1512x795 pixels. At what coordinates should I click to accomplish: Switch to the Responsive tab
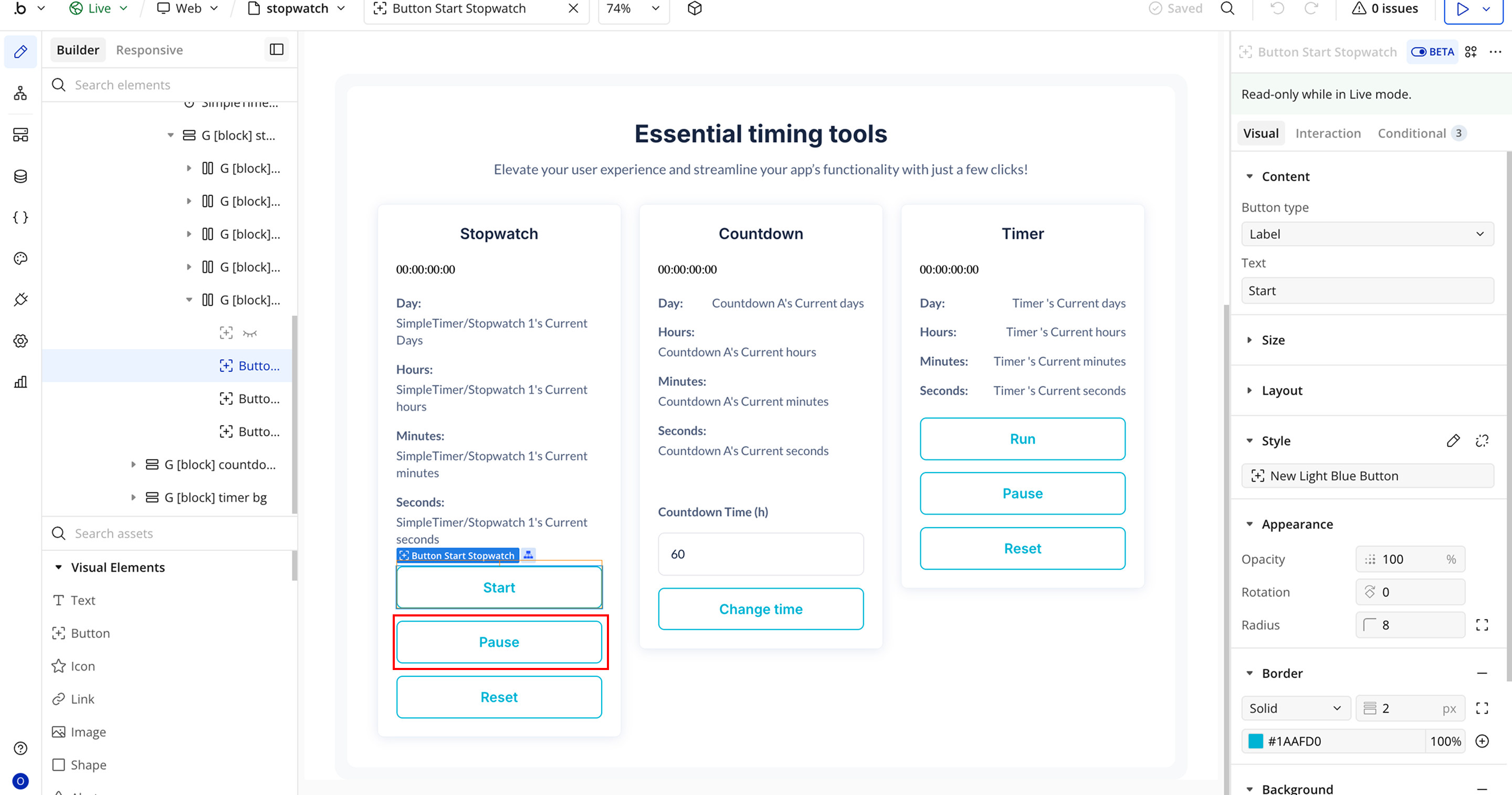click(149, 50)
